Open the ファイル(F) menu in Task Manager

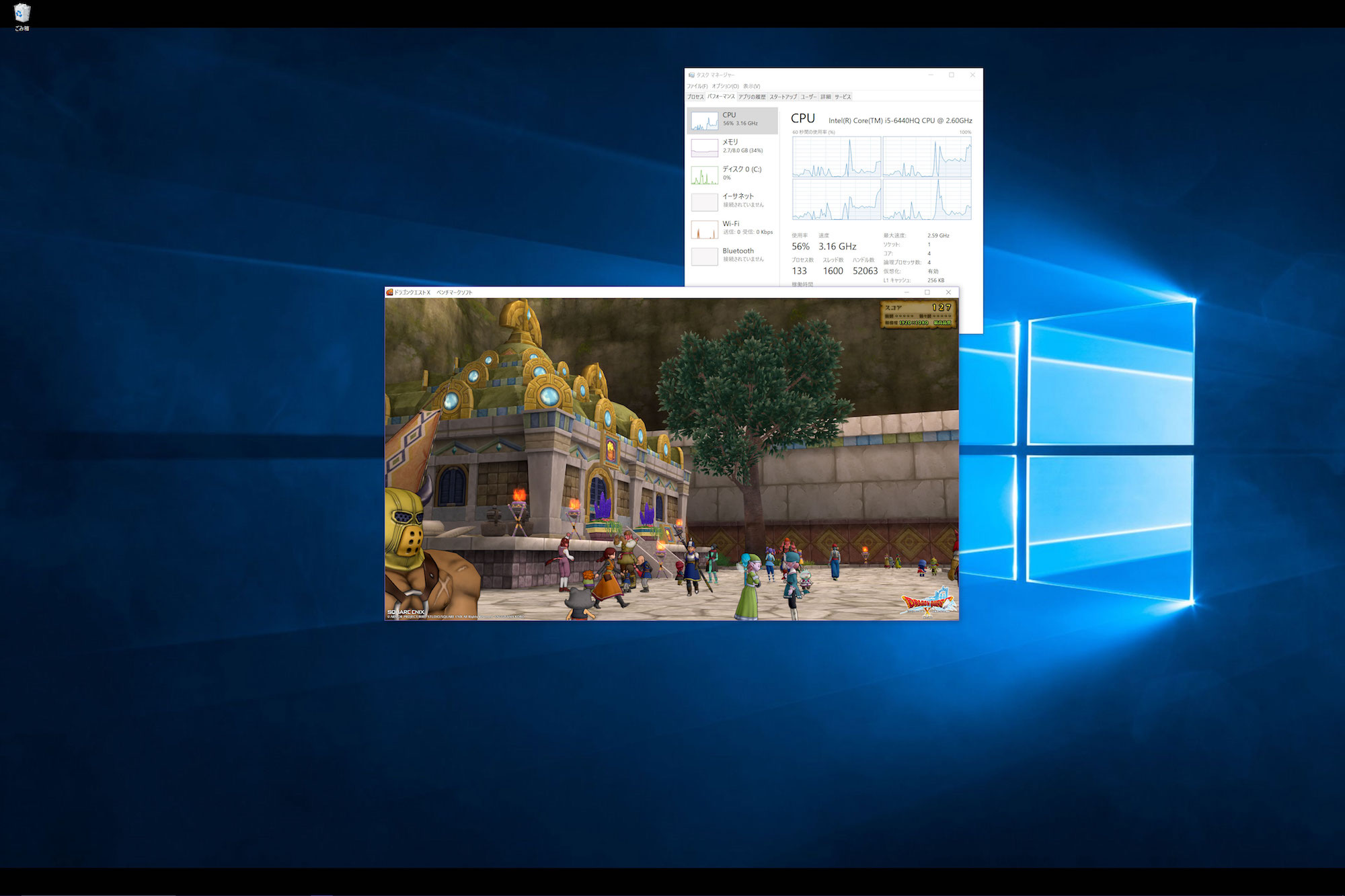click(697, 86)
